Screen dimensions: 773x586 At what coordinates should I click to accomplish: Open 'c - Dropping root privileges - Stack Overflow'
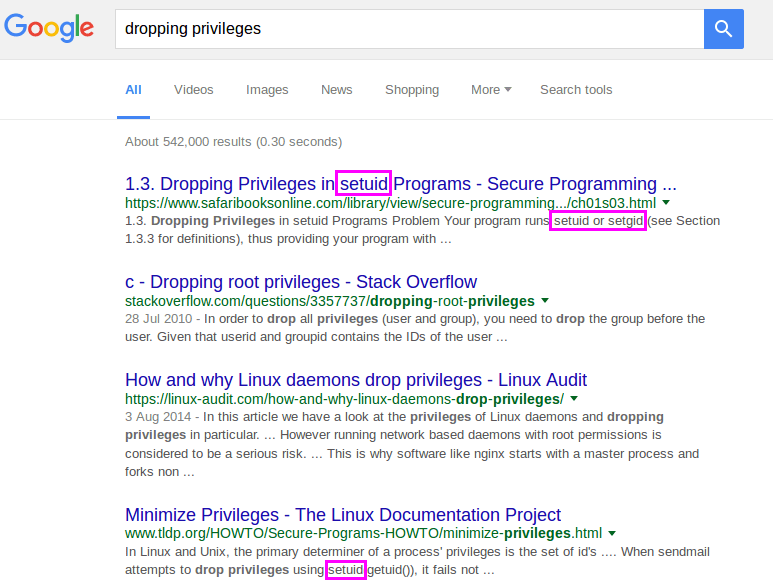tap(301, 282)
